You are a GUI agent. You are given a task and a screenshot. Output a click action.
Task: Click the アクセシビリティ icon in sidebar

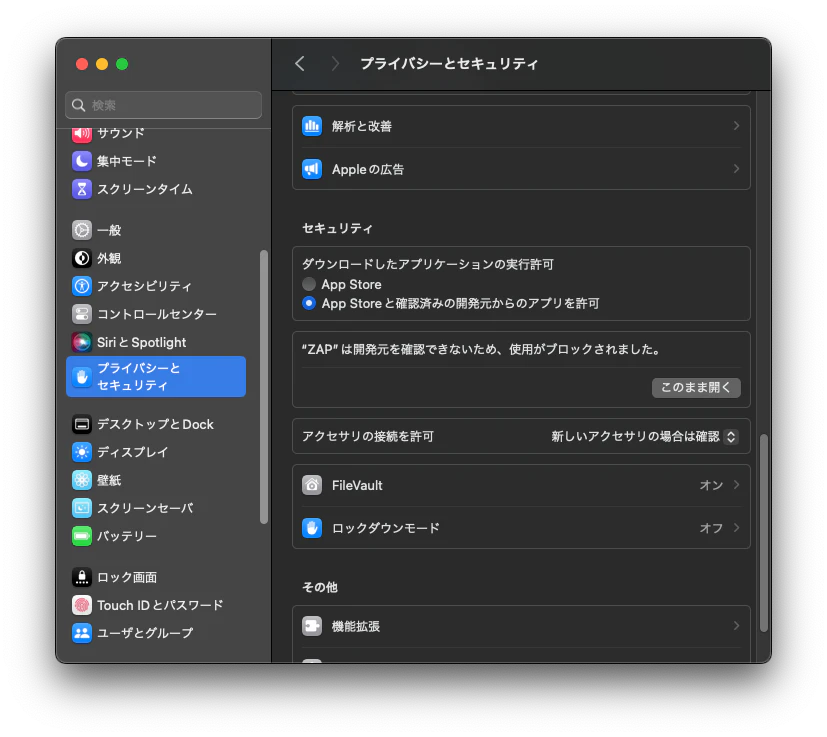[x=82, y=286]
